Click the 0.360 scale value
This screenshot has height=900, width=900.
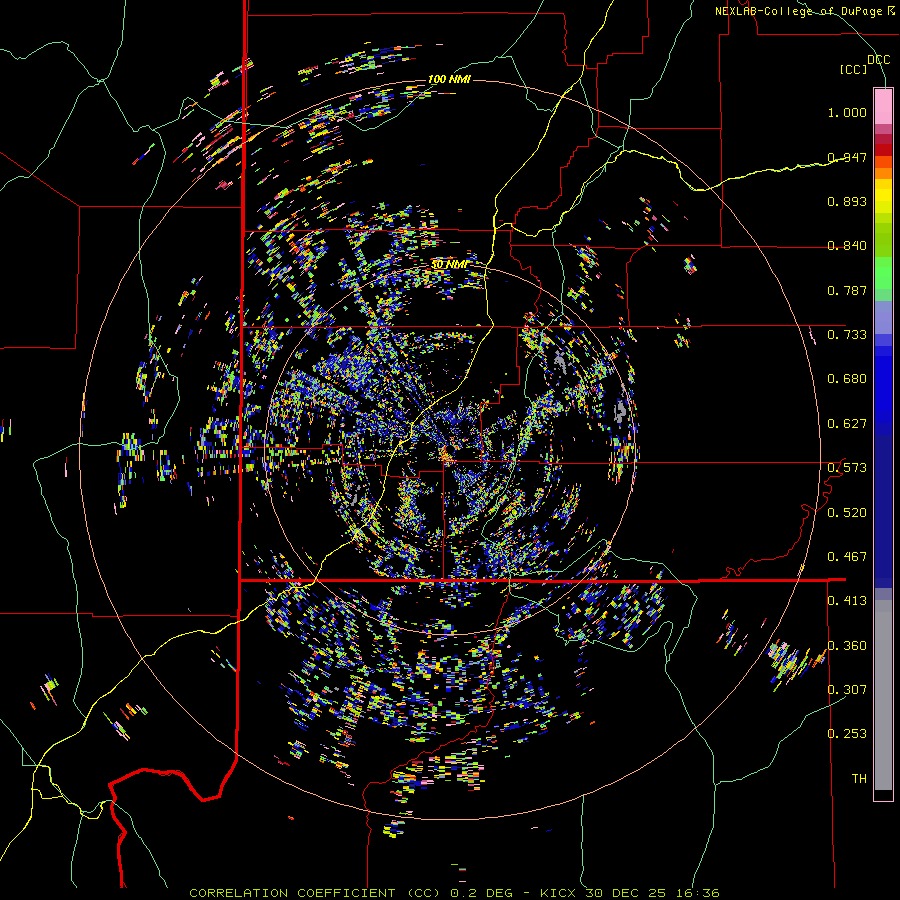pyautogui.click(x=847, y=646)
